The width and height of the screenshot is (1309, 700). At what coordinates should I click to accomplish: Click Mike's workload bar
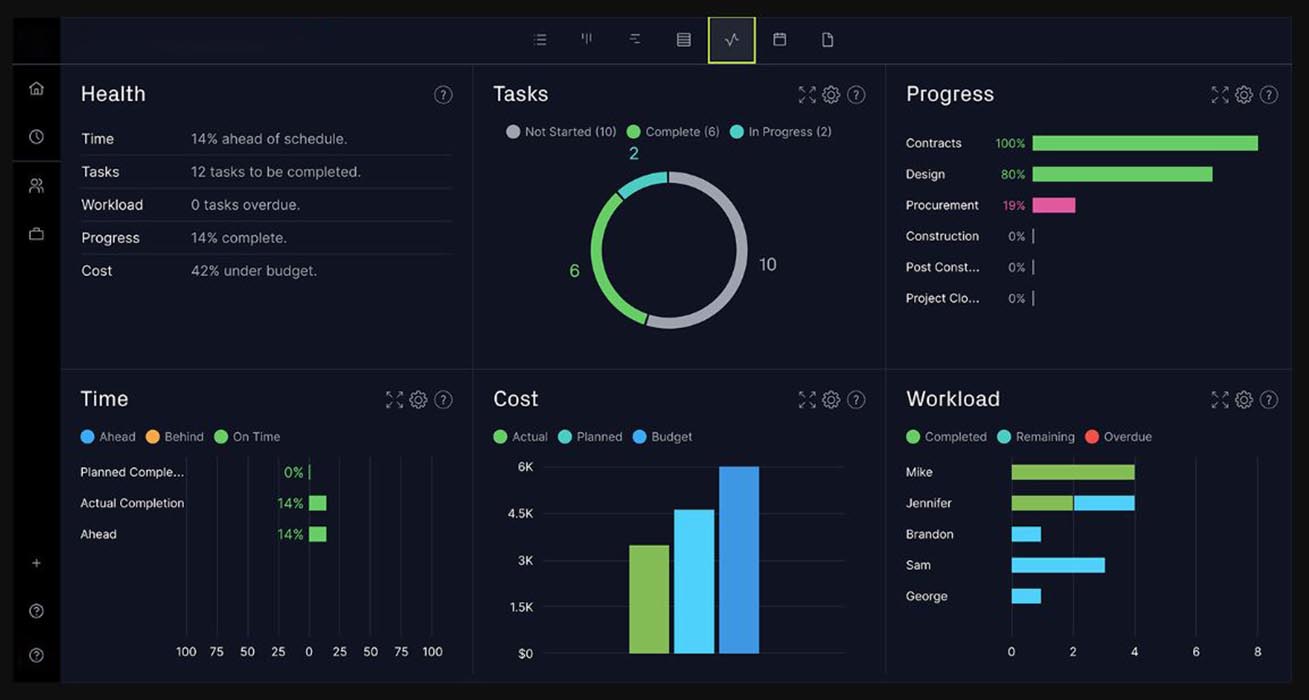(1073, 472)
